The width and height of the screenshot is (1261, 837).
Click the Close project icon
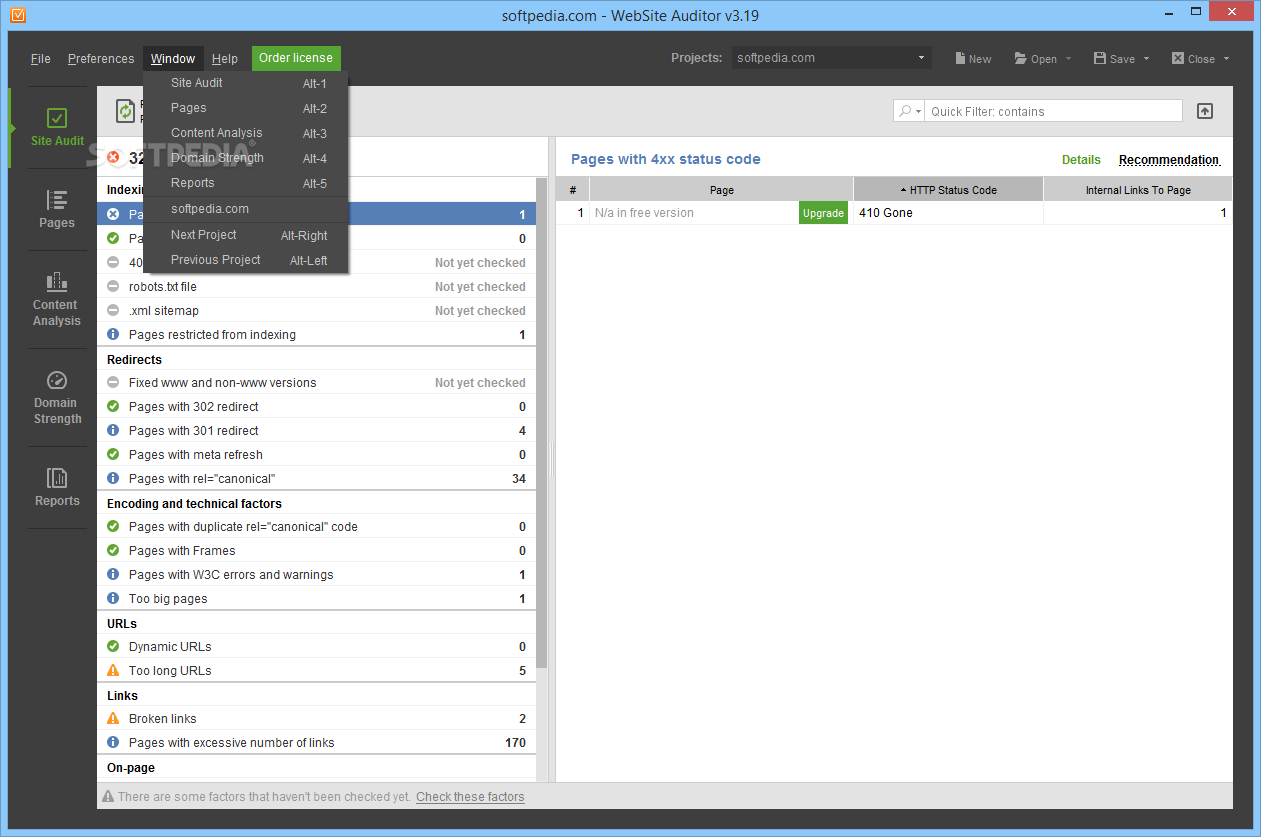1178,58
